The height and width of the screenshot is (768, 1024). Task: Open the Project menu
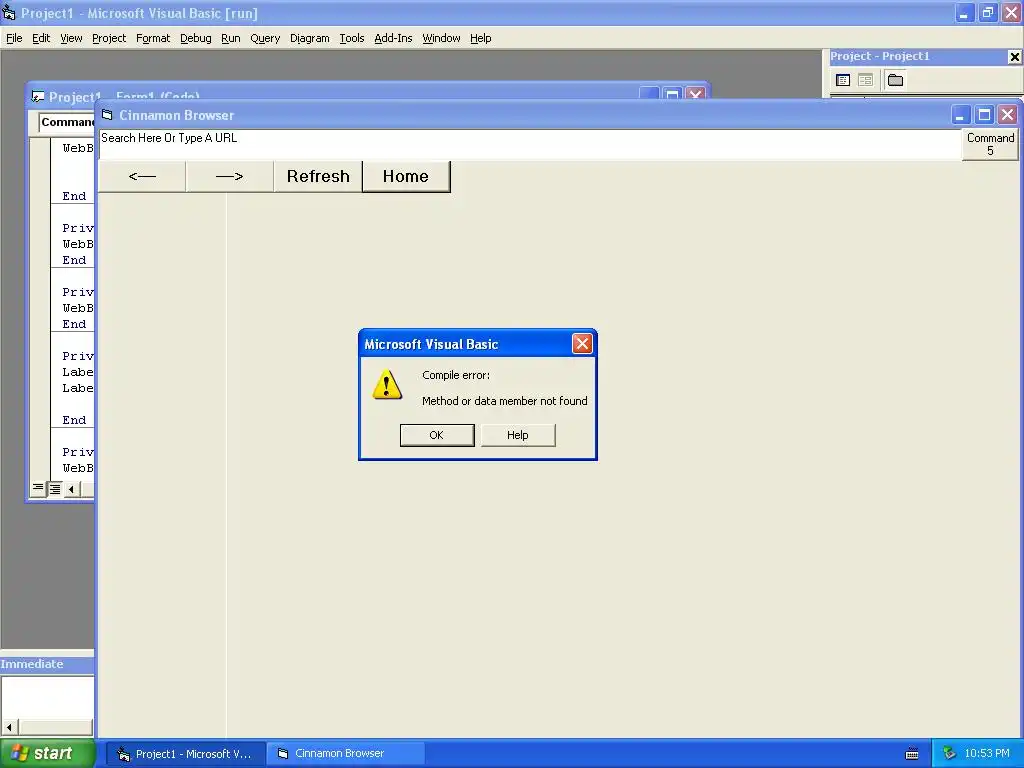coord(108,38)
